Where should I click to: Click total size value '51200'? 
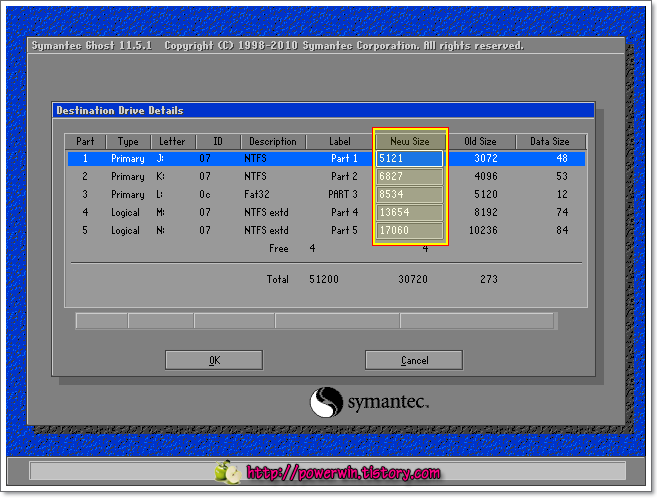click(x=324, y=279)
